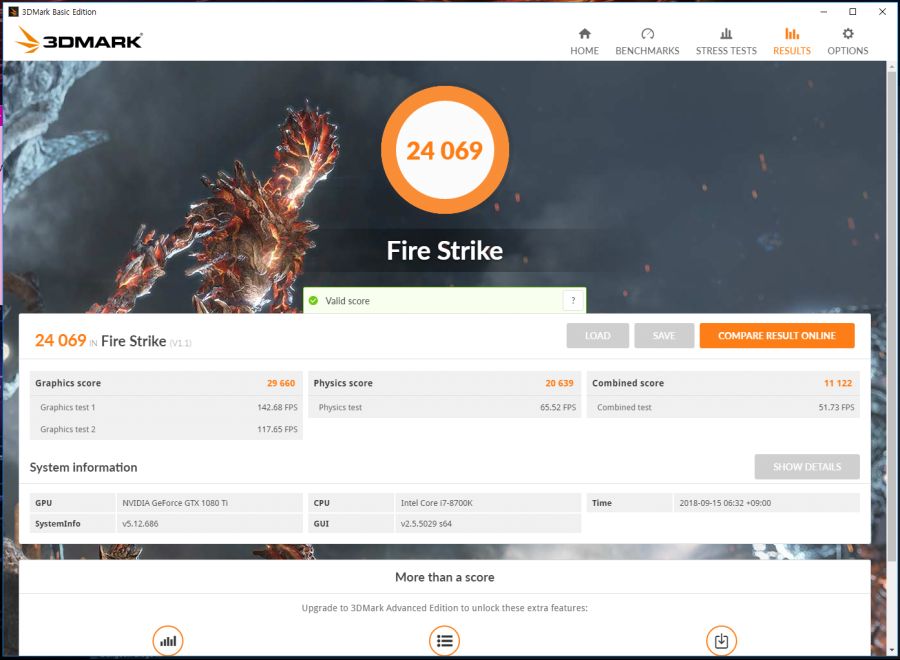The image size is (900, 660).
Task: Click the 3DMark logo
Action: pos(79,40)
